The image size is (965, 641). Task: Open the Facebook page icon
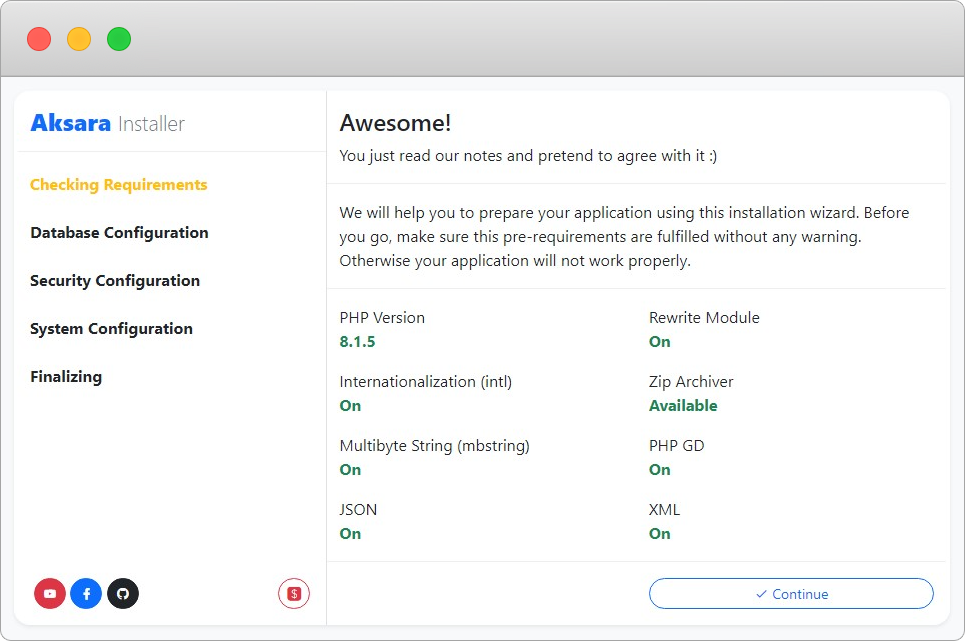click(86, 594)
